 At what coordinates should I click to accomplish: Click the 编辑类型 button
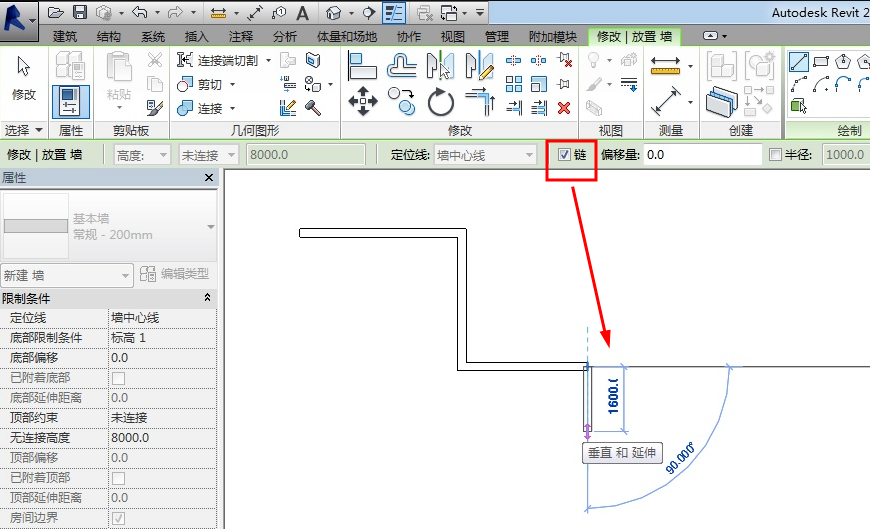[175, 275]
